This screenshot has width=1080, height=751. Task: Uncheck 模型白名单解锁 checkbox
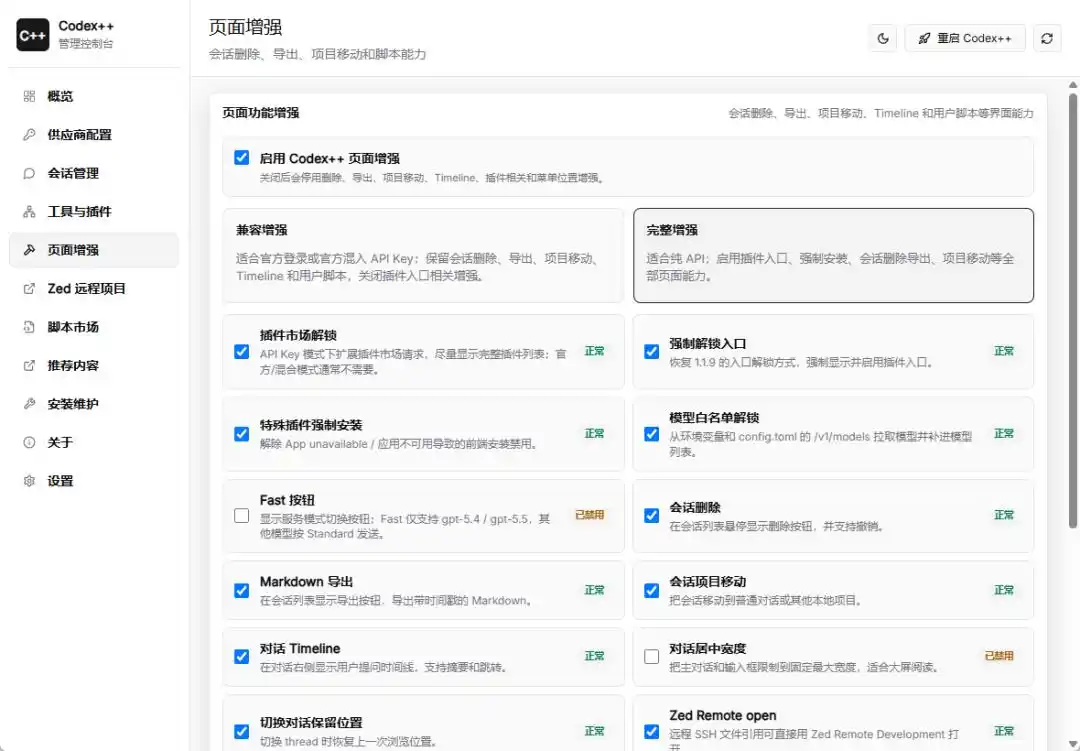pyautogui.click(x=652, y=434)
